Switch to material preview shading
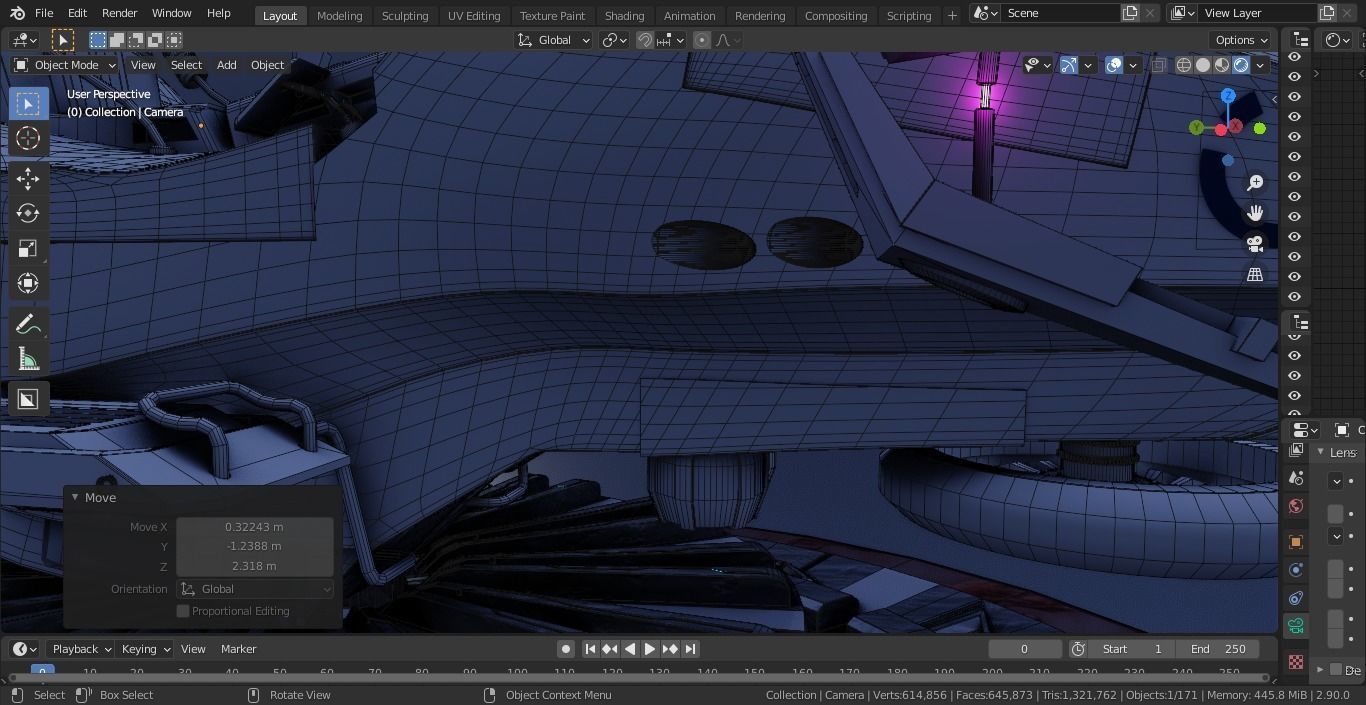The height and width of the screenshot is (705, 1366). coord(1222,65)
